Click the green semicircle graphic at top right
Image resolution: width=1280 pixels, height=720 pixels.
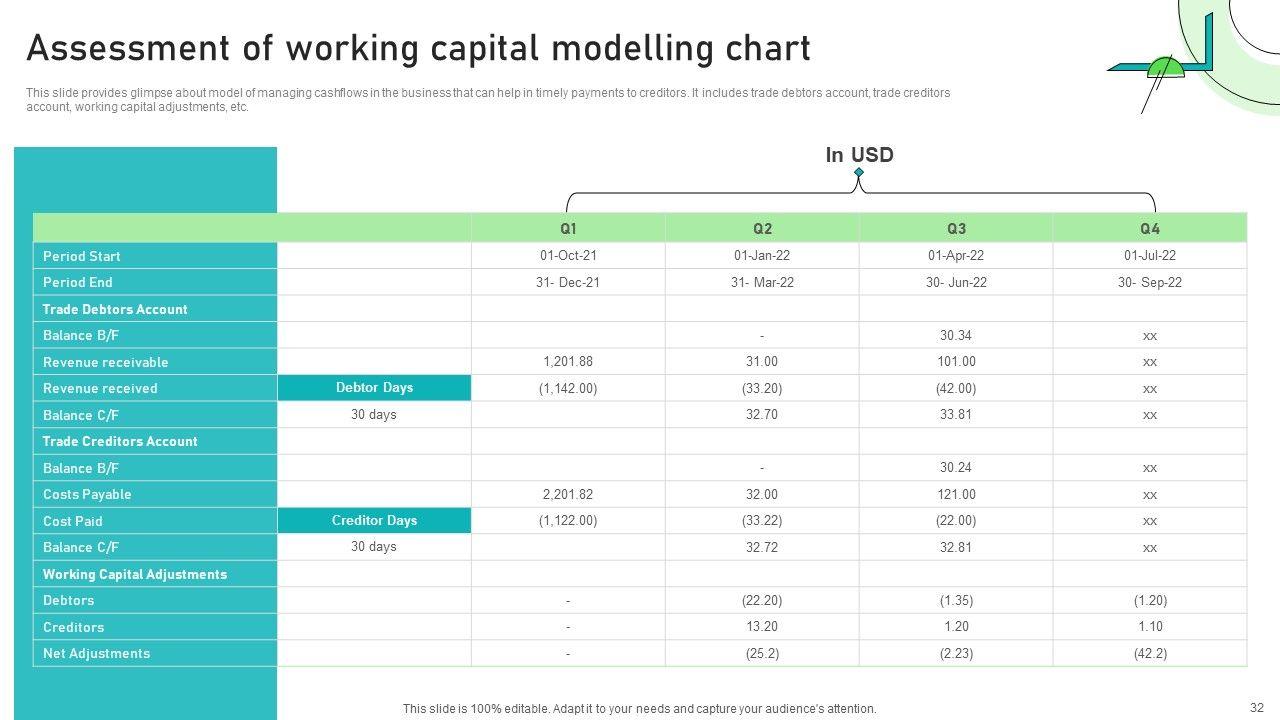point(1165,69)
